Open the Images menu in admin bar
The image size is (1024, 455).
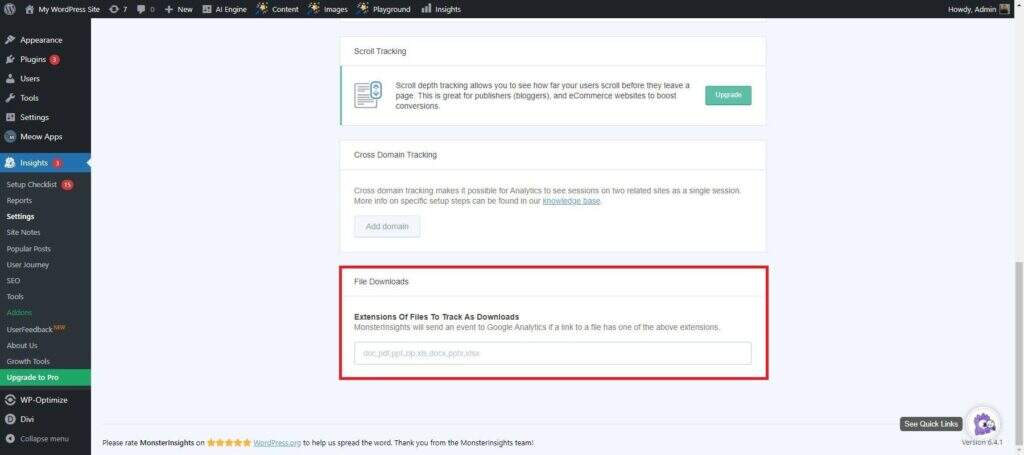tap(328, 9)
